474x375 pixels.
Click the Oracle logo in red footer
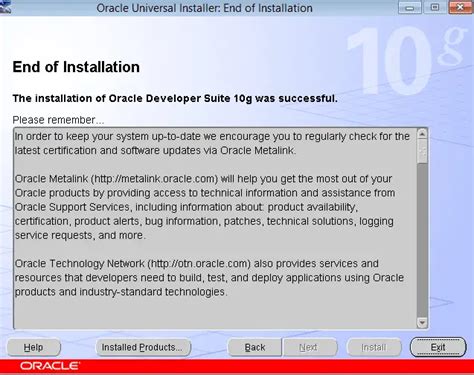[50, 366]
